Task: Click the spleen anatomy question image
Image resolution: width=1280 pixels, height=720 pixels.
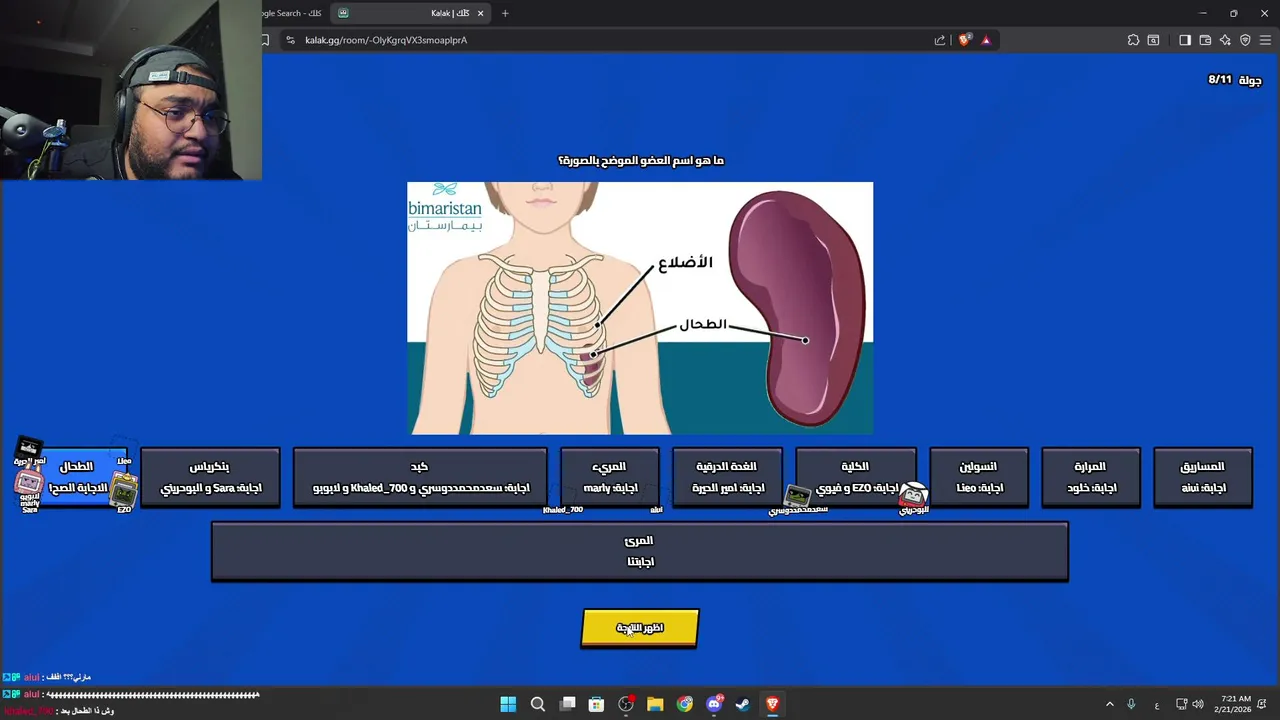Action: 640,308
